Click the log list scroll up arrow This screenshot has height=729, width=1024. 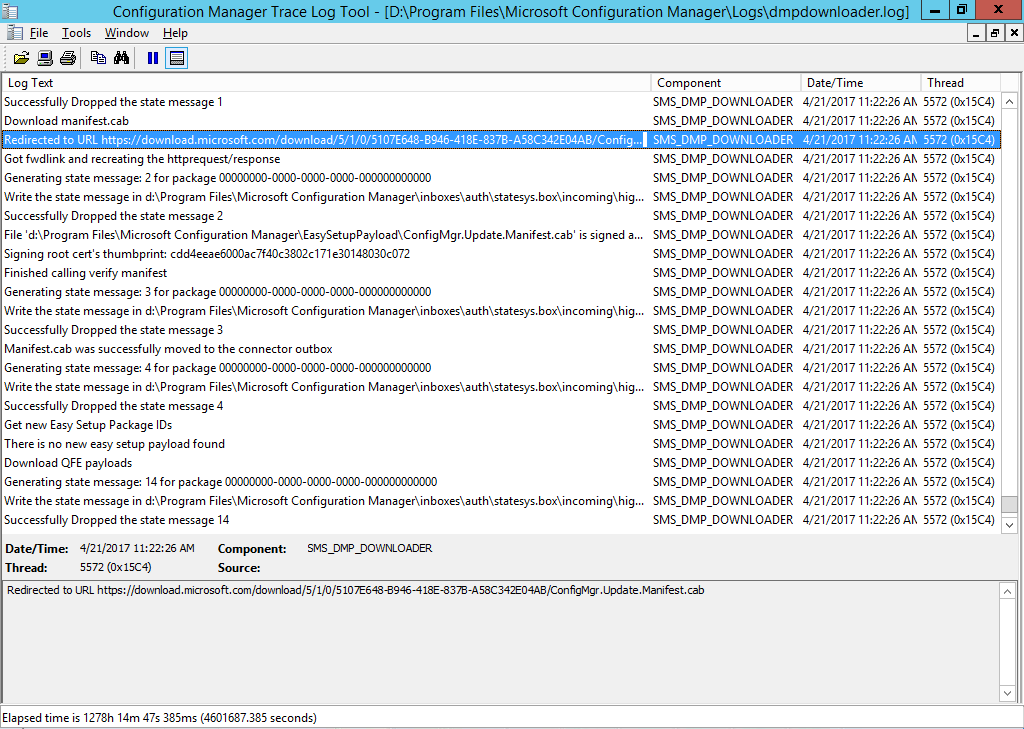click(1010, 102)
